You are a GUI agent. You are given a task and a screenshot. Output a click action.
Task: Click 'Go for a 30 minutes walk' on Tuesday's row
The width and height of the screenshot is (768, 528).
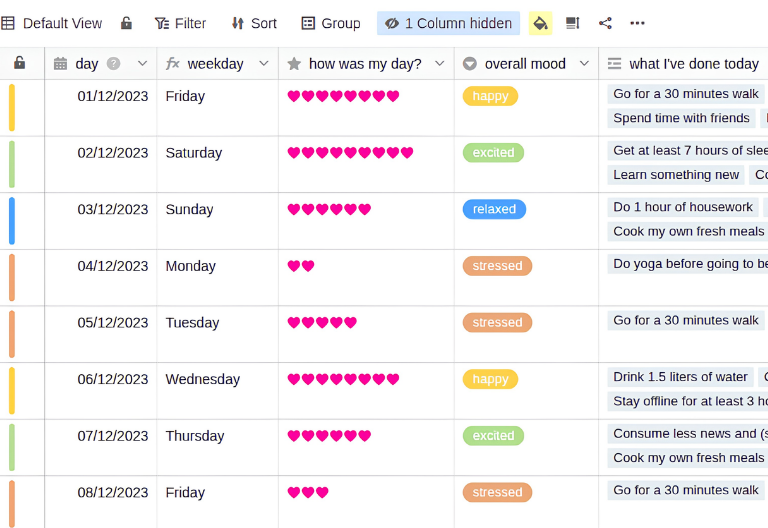(686, 320)
